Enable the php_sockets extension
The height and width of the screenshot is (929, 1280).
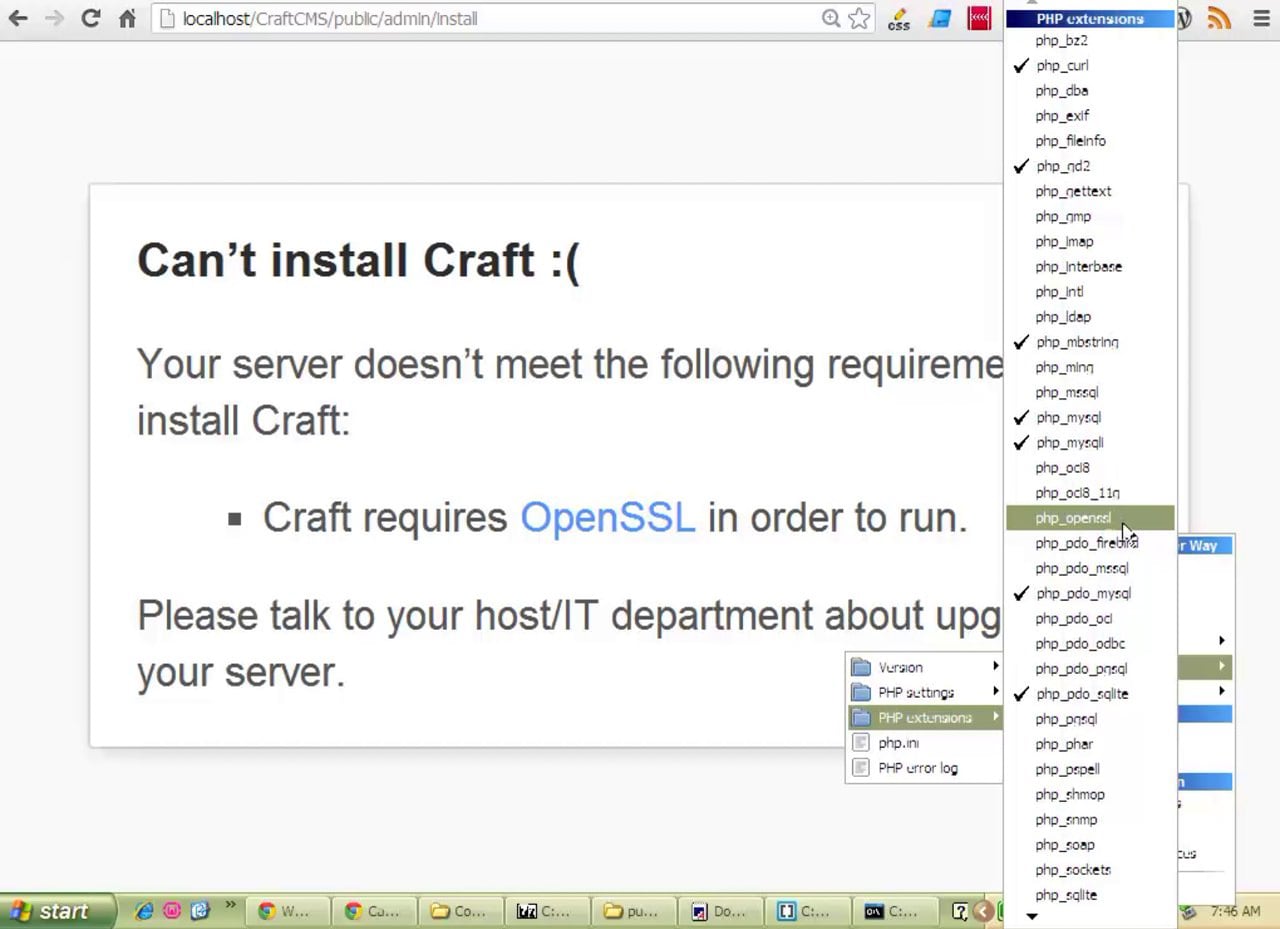click(x=1090, y=870)
